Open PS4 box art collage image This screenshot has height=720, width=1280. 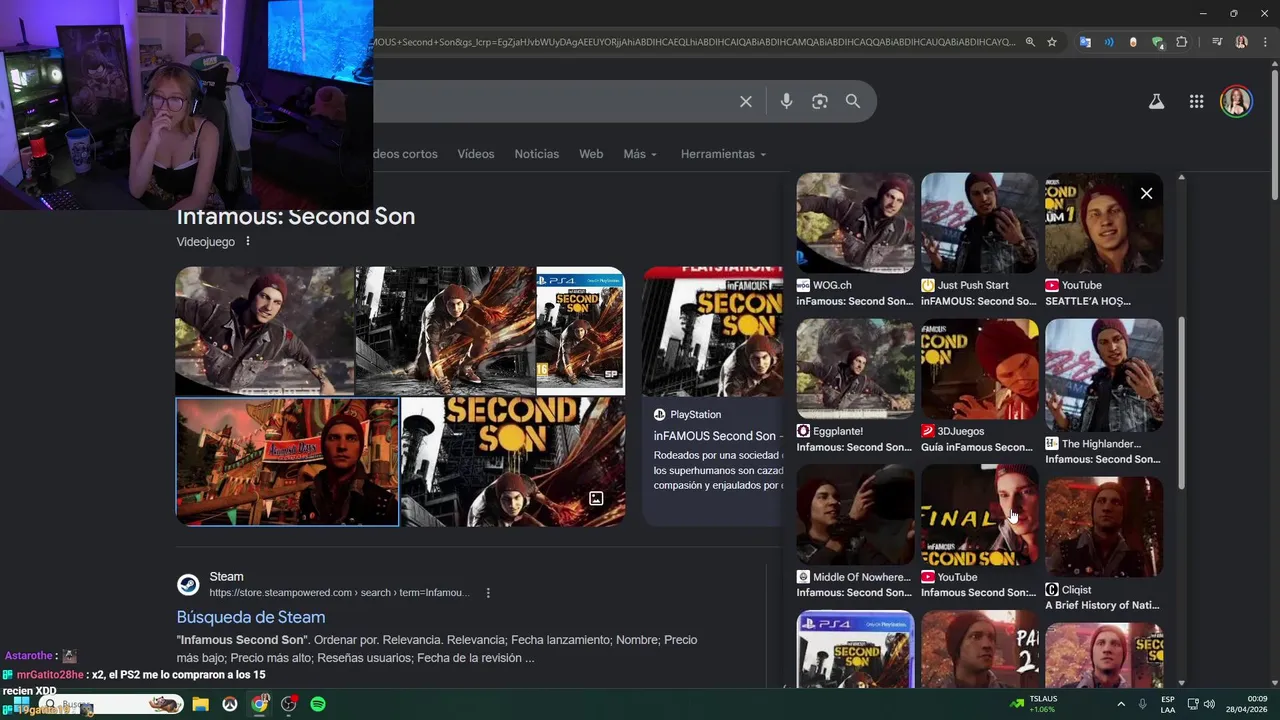coord(580,330)
